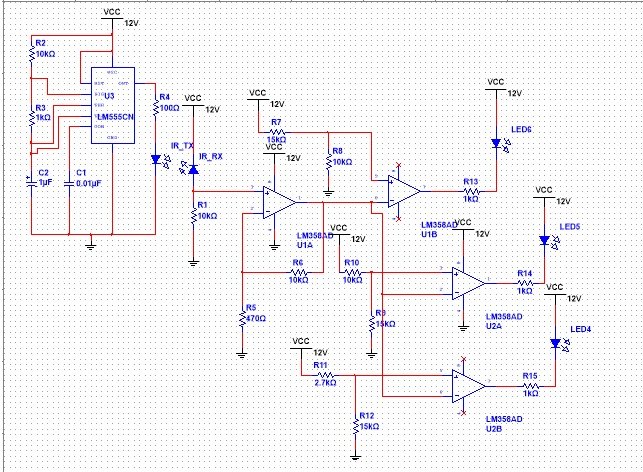Image resolution: width=643 pixels, height=472 pixels.
Task: Select resistor R12 symbol
Action: (x=356, y=426)
